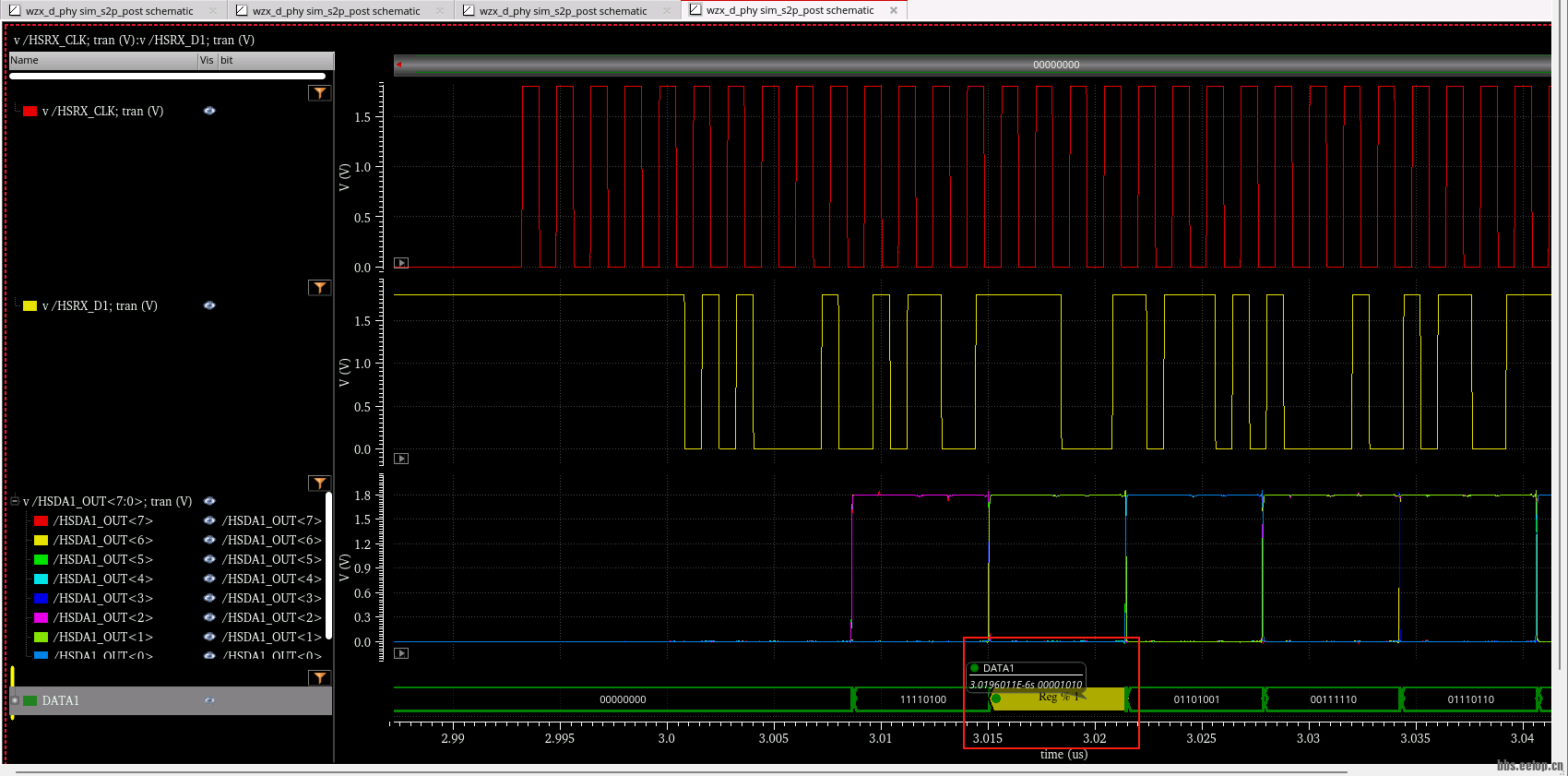Click the green DATA1 marker dot
This screenshot has width=1568, height=776.
[996, 698]
